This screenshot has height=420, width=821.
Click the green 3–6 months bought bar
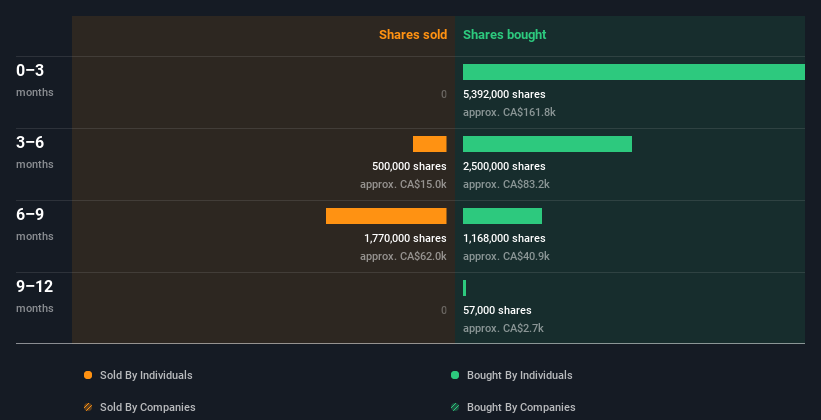coord(547,144)
